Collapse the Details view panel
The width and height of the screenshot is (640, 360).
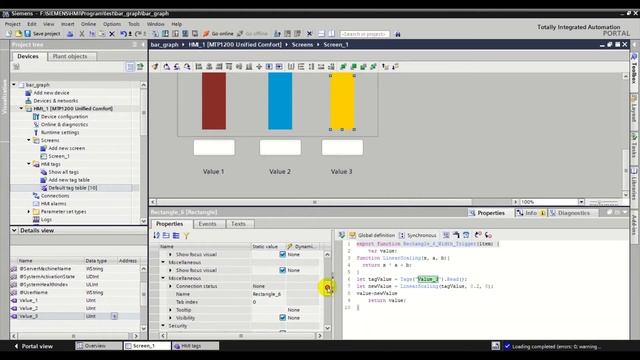click(x=14, y=231)
